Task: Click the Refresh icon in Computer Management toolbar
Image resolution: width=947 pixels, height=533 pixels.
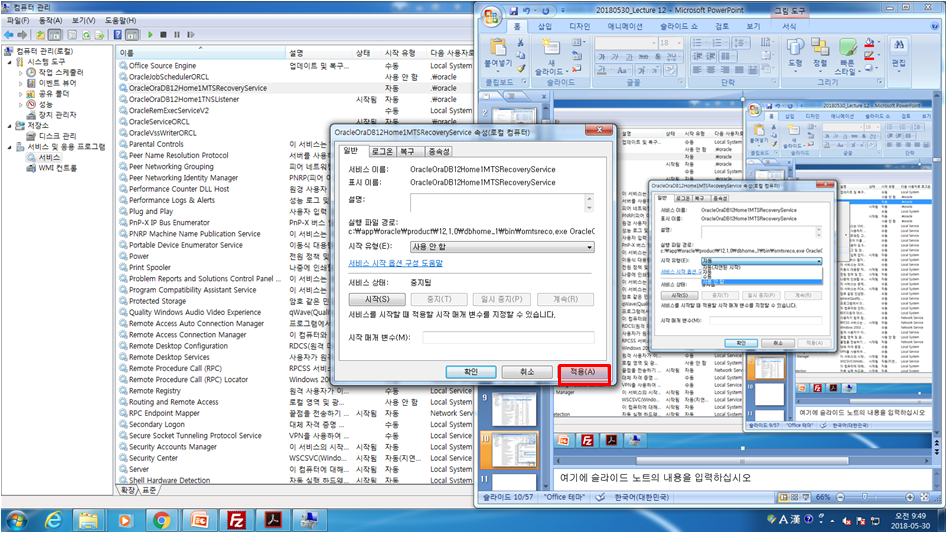Action: (x=86, y=35)
